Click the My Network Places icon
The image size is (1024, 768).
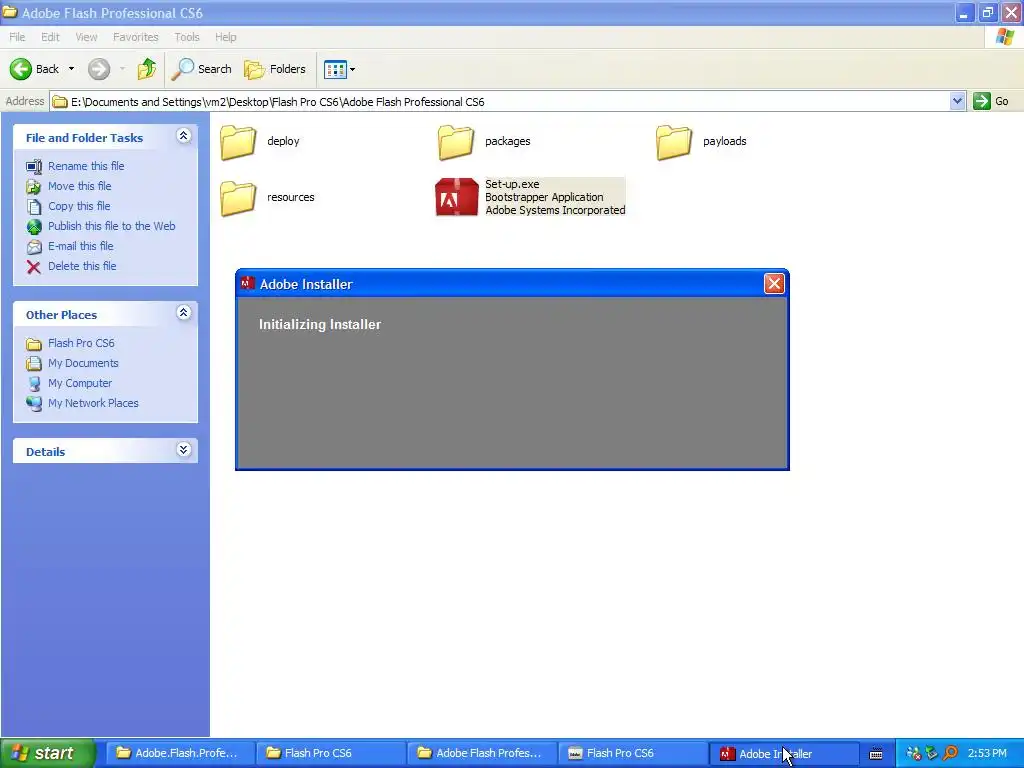point(34,404)
